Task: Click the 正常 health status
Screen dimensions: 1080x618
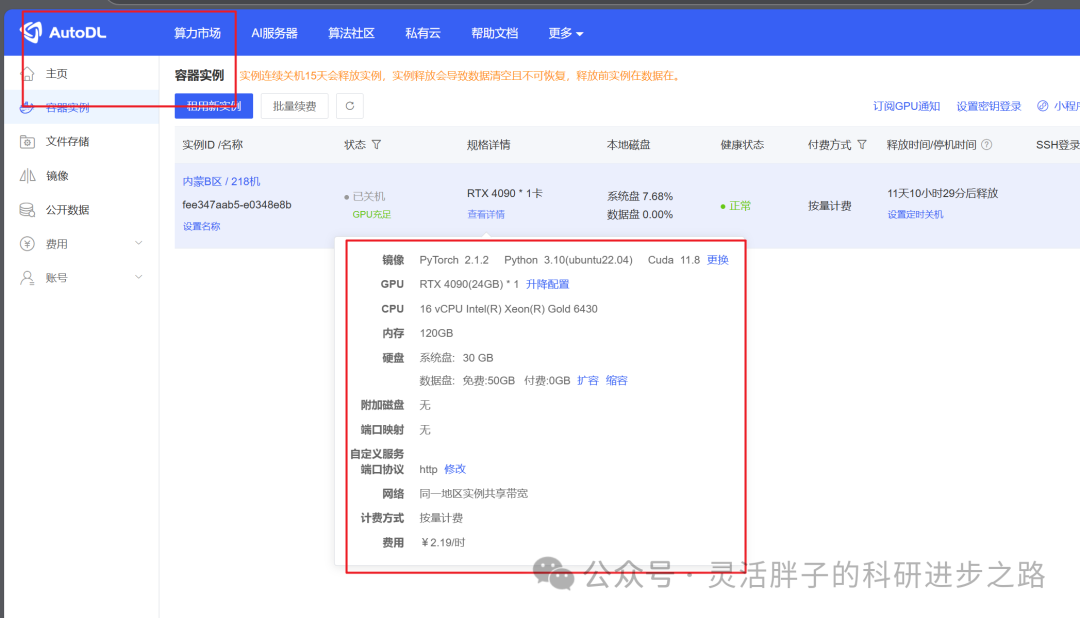Action: tap(740, 206)
